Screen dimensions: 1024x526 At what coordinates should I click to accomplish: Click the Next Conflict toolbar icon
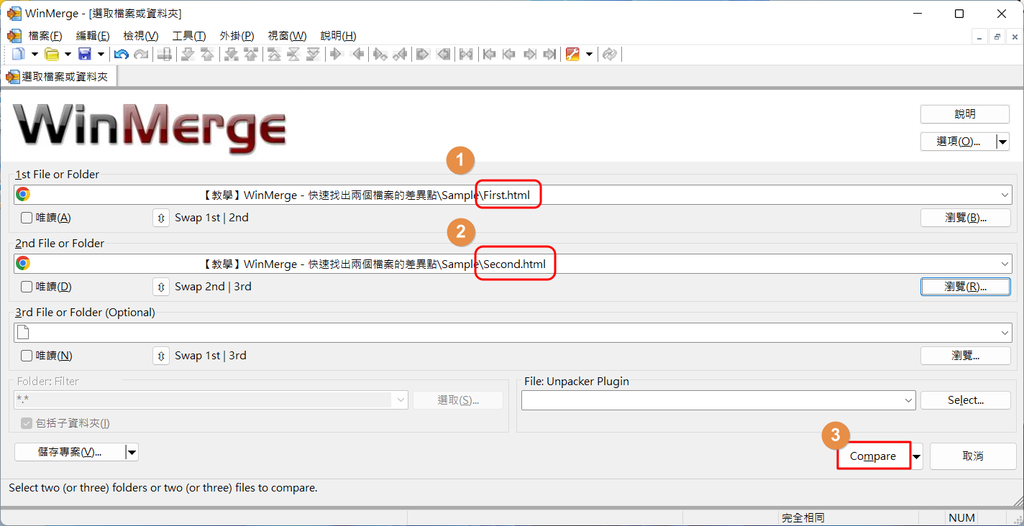pyautogui.click(x=231, y=54)
